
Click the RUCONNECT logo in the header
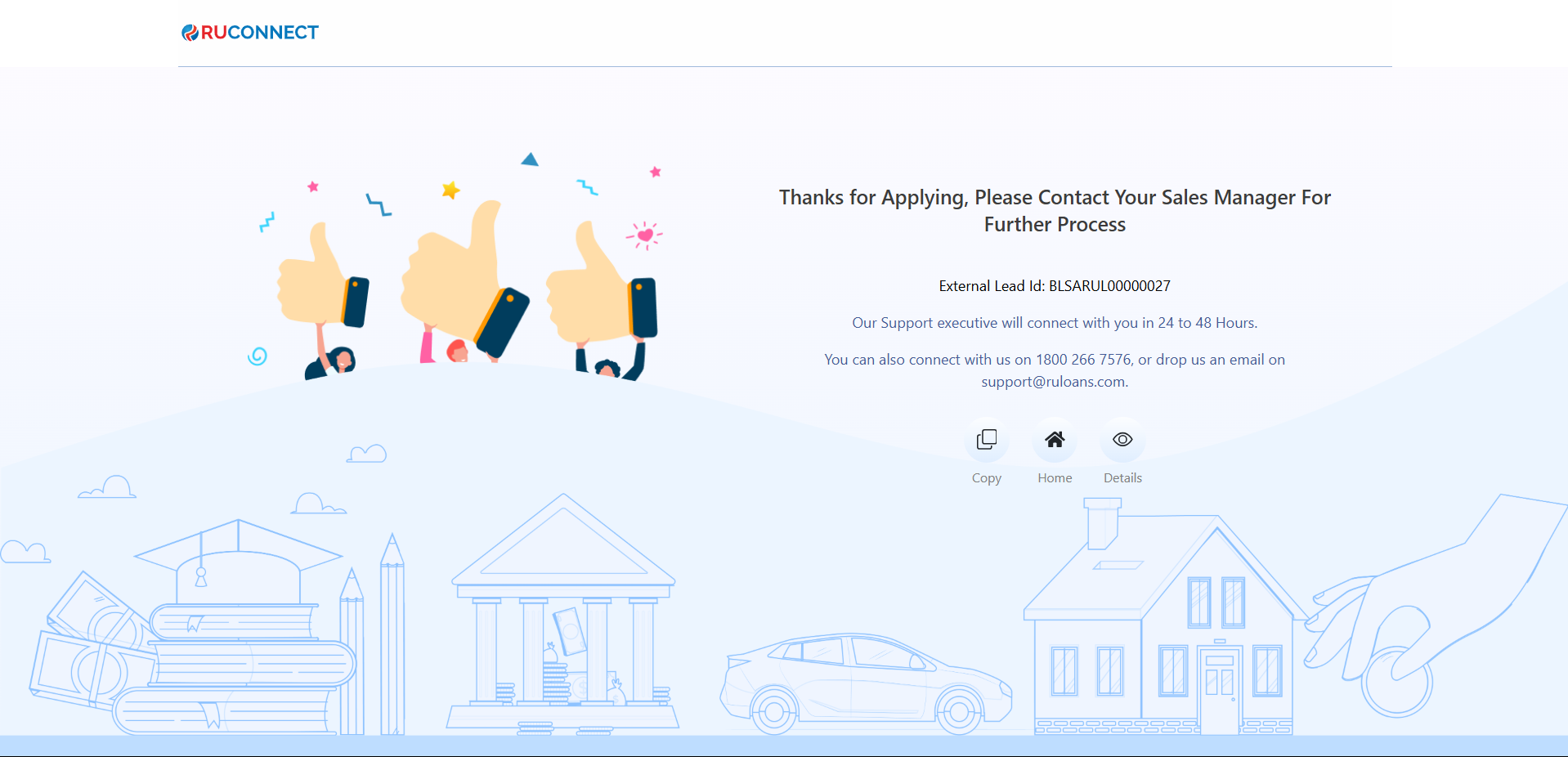tap(250, 33)
